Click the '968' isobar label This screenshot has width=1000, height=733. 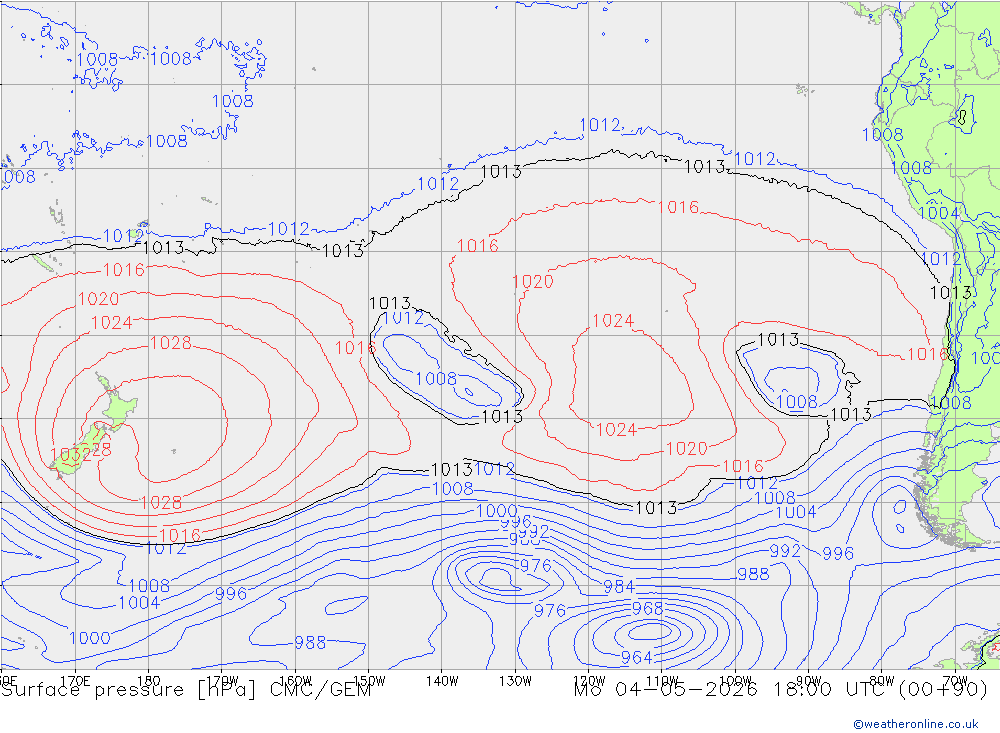click(647, 609)
